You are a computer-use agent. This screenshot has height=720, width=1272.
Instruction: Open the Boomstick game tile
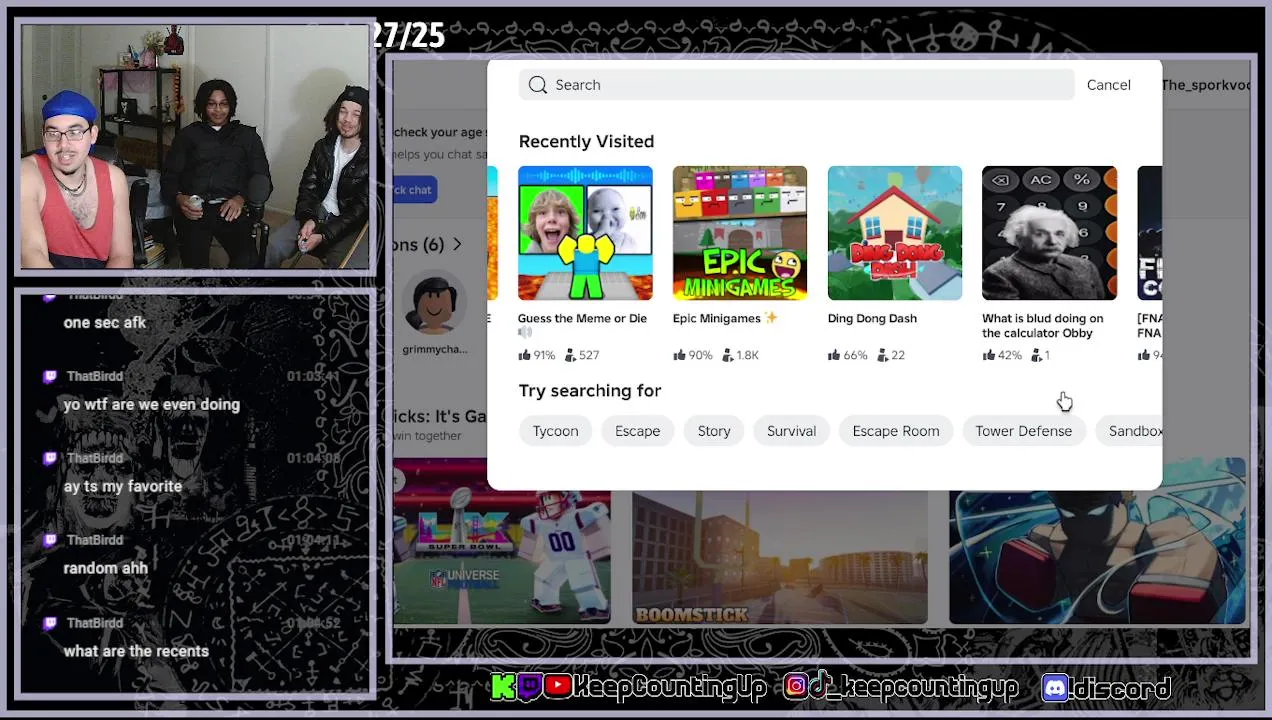[780, 557]
